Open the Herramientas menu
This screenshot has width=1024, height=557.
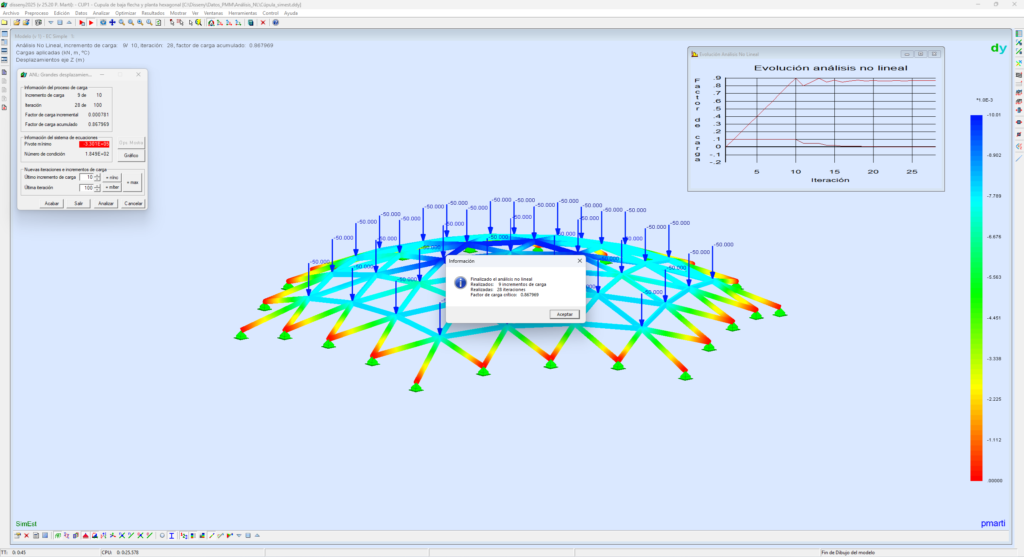click(x=243, y=13)
